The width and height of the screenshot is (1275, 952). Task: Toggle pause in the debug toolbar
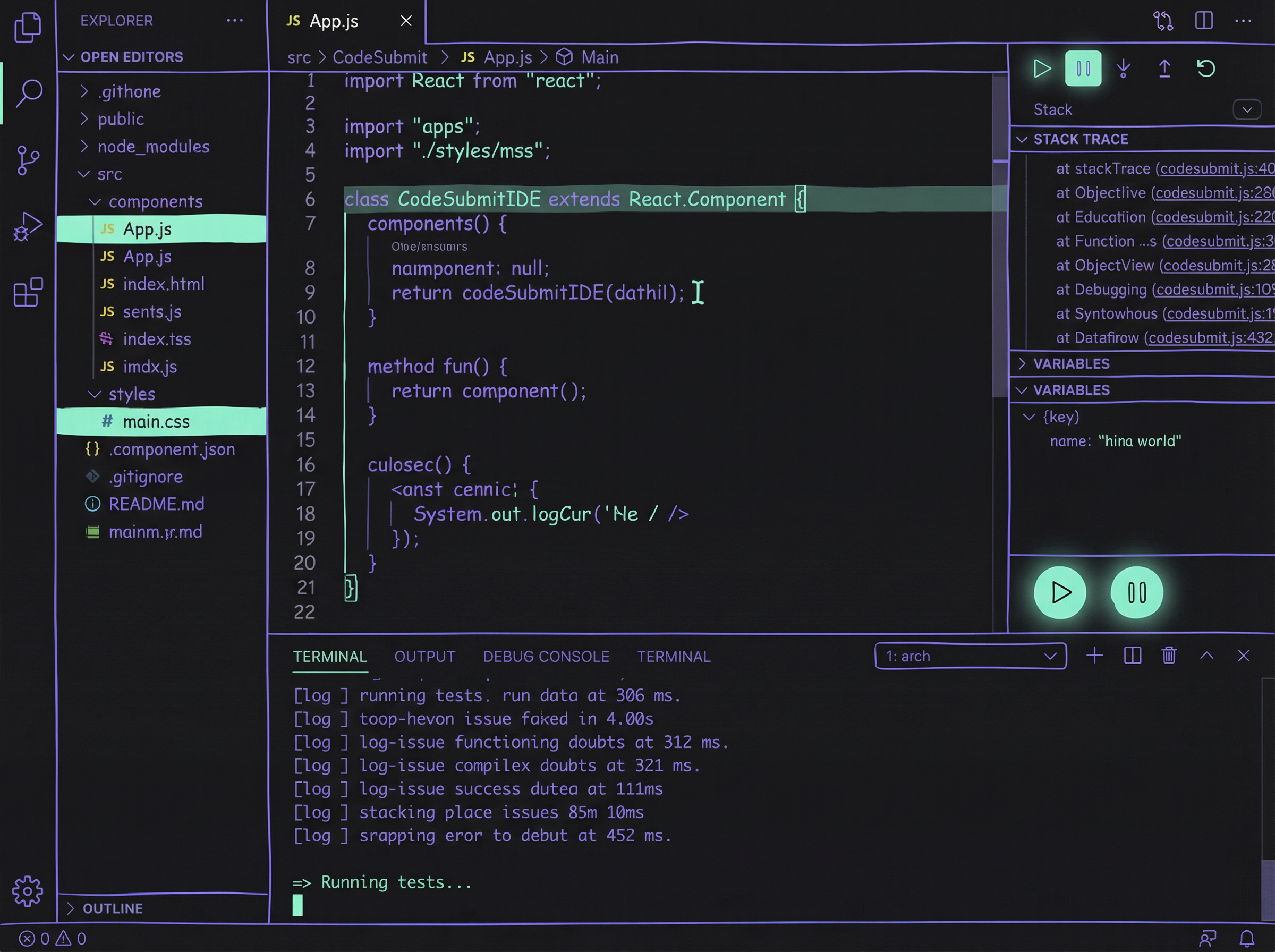click(x=1082, y=68)
